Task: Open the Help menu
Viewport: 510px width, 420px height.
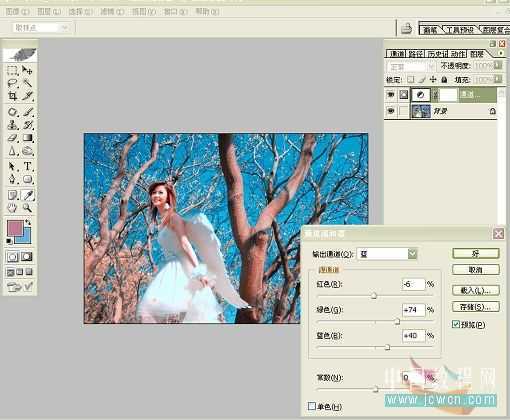Action: click(x=207, y=12)
